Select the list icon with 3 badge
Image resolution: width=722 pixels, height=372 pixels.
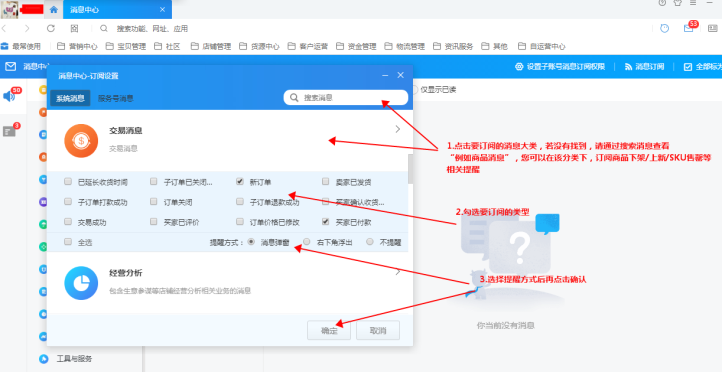coord(10,131)
